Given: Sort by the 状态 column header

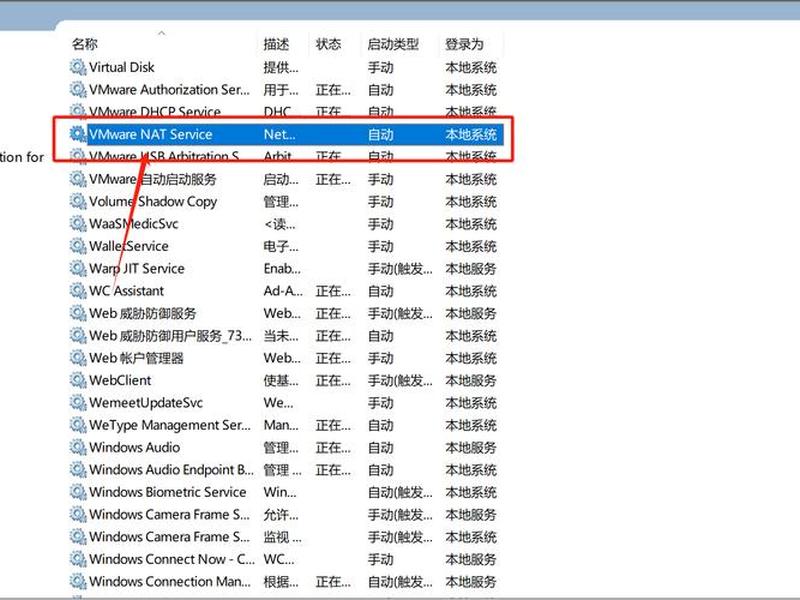Looking at the screenshot, I should (x=328, y=44).
